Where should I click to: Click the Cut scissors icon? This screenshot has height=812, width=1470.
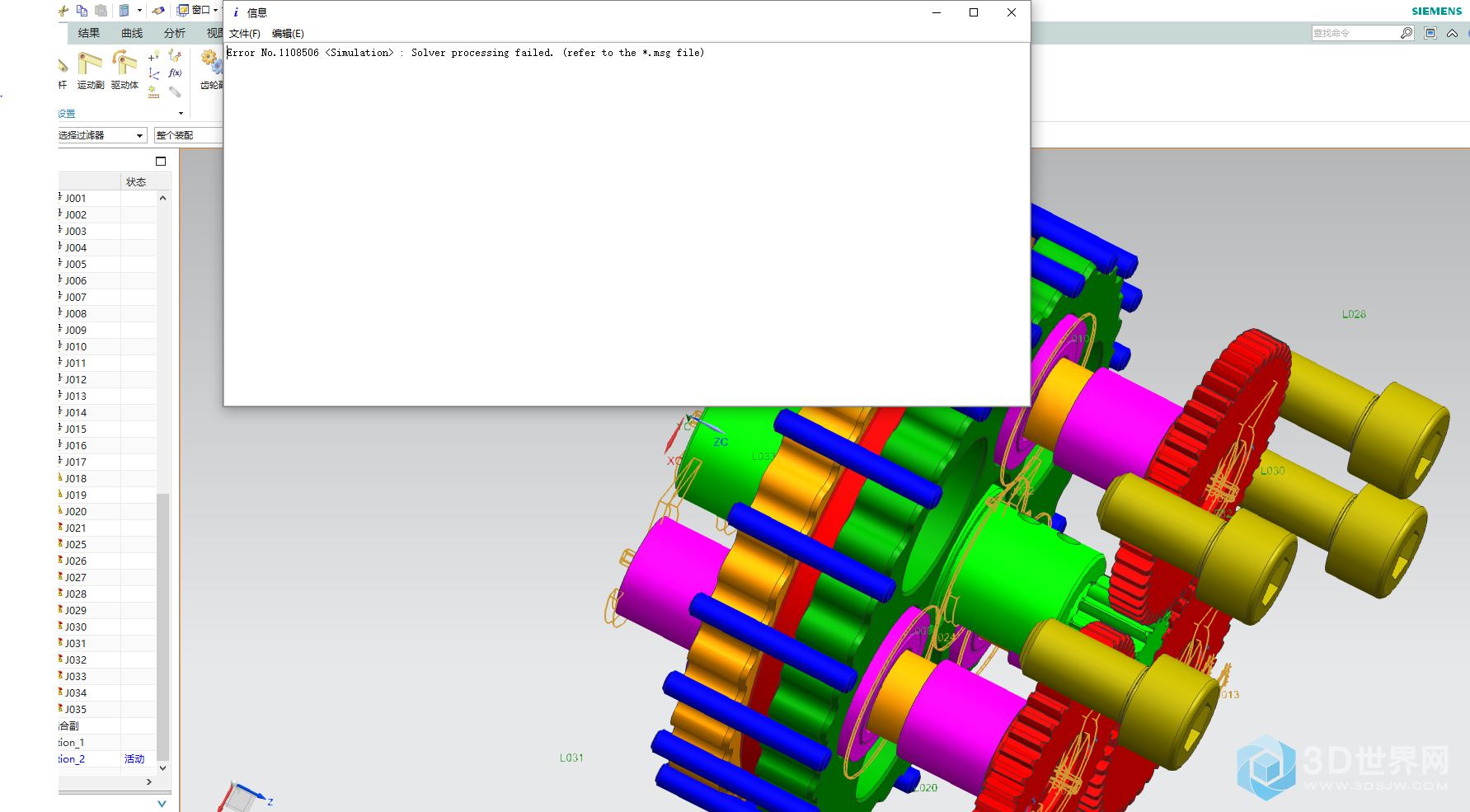[63, 11]
